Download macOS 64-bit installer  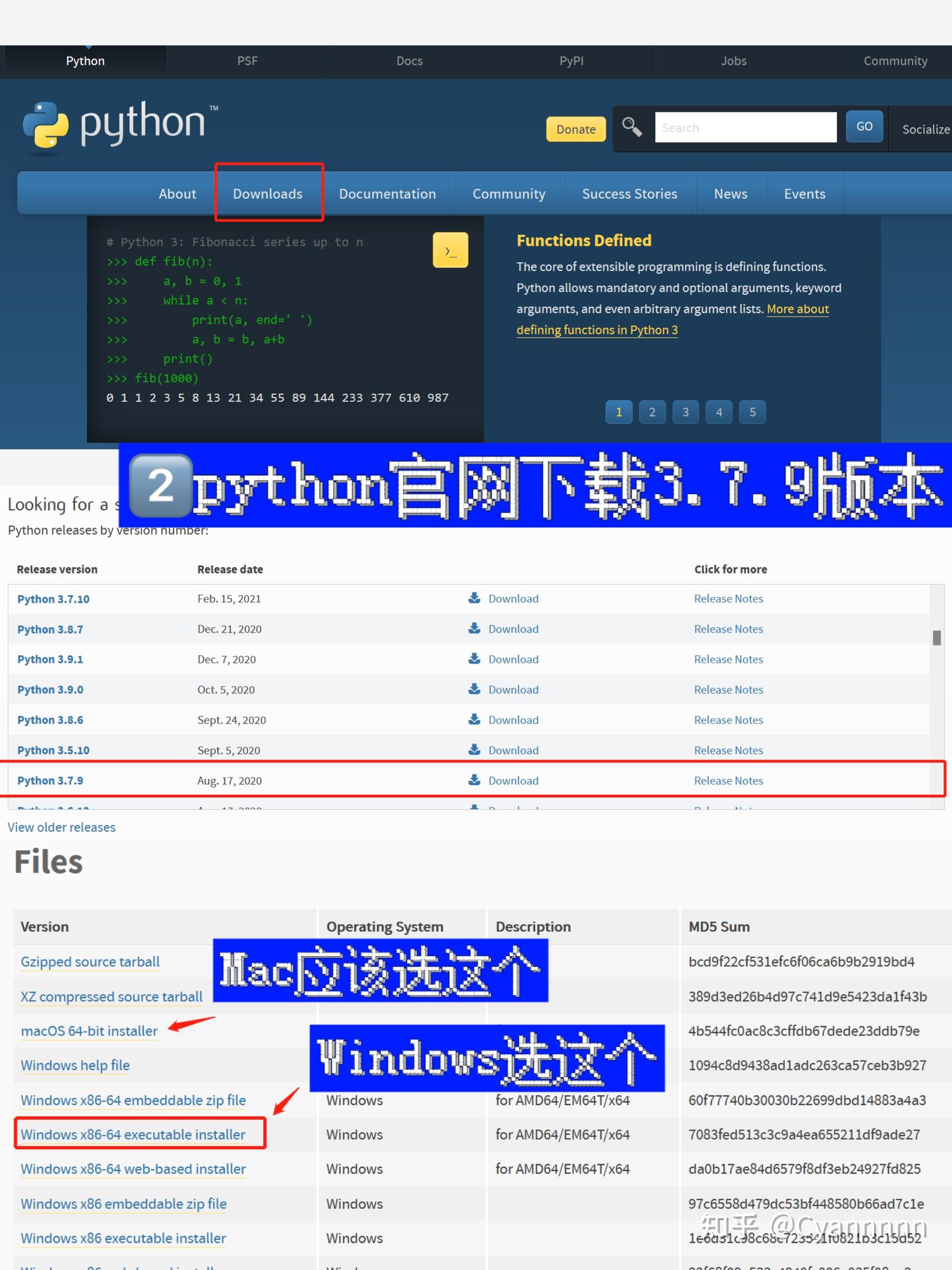click(x=89, y=1031)
